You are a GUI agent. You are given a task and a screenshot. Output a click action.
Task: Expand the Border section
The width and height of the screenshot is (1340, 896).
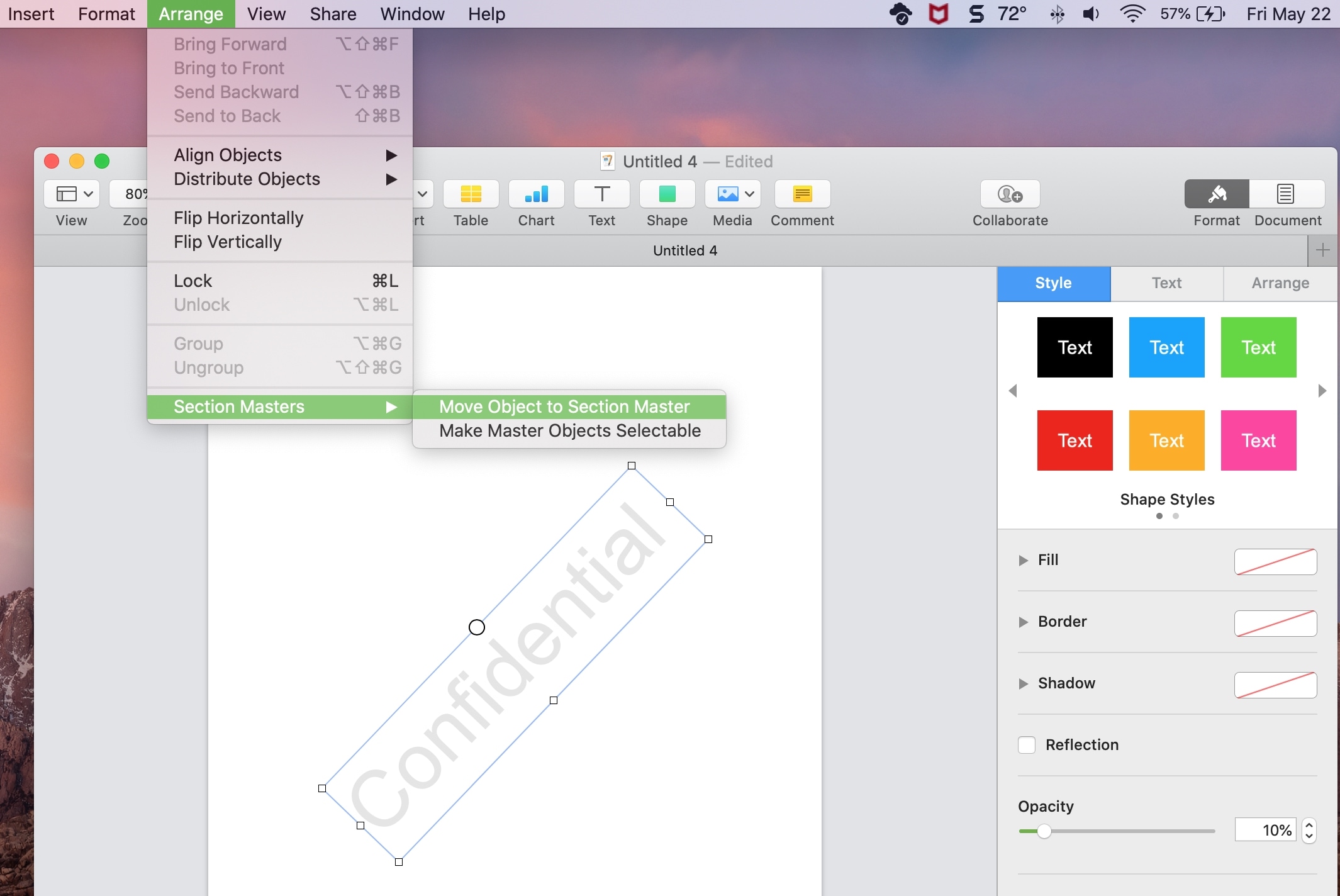tap(1024, 621)
